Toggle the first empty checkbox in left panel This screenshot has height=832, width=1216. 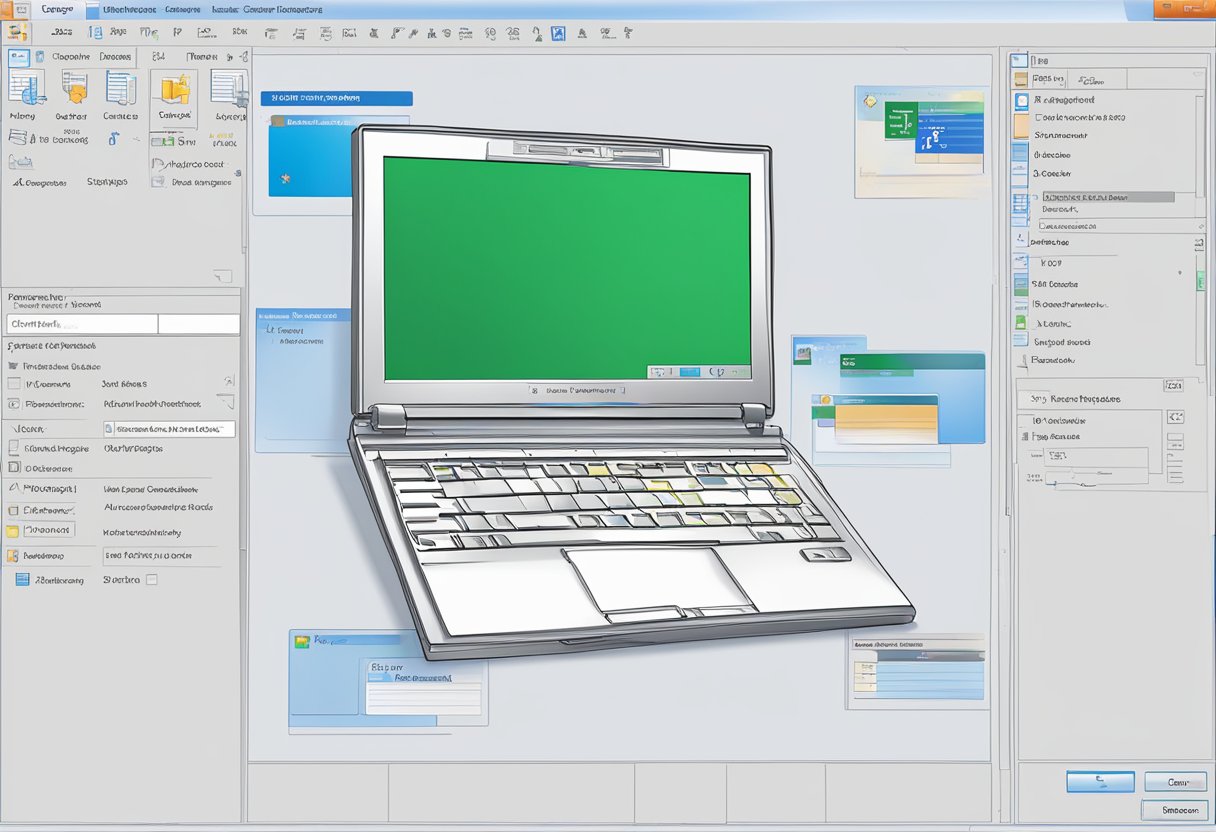pyautogui.click(x=14, y=384)
